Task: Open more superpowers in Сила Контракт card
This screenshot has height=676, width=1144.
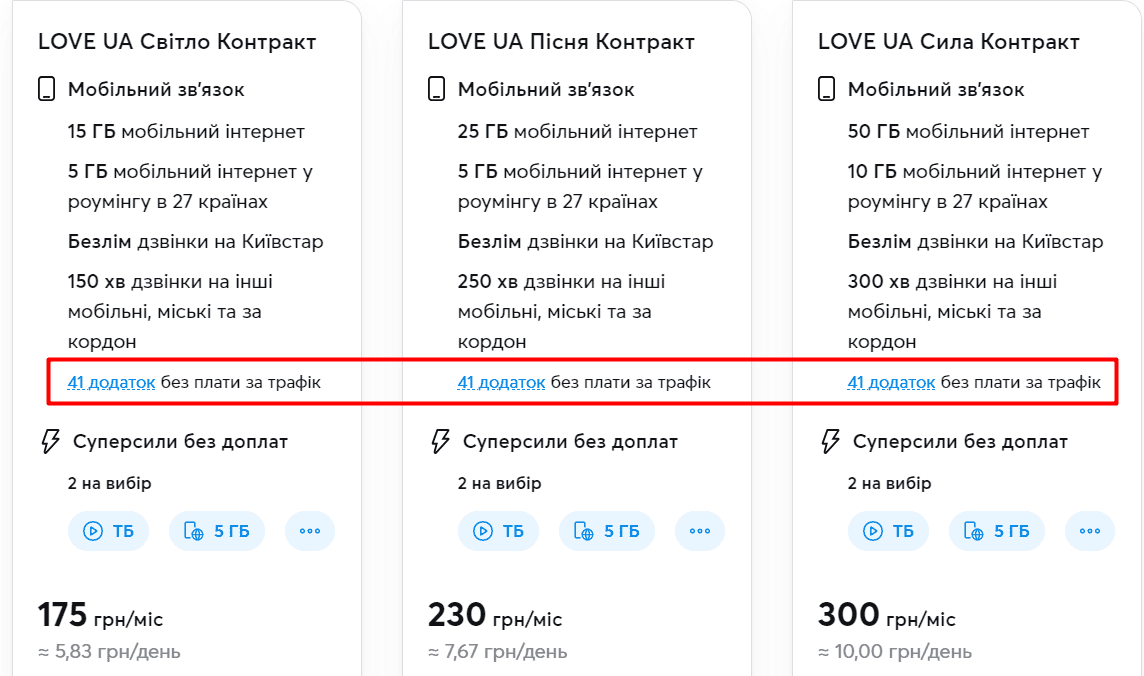Action: click(1090, 531)
